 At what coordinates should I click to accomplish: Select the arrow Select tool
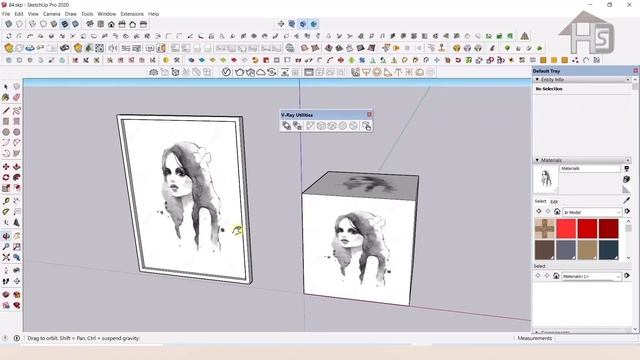coord(6,87)
